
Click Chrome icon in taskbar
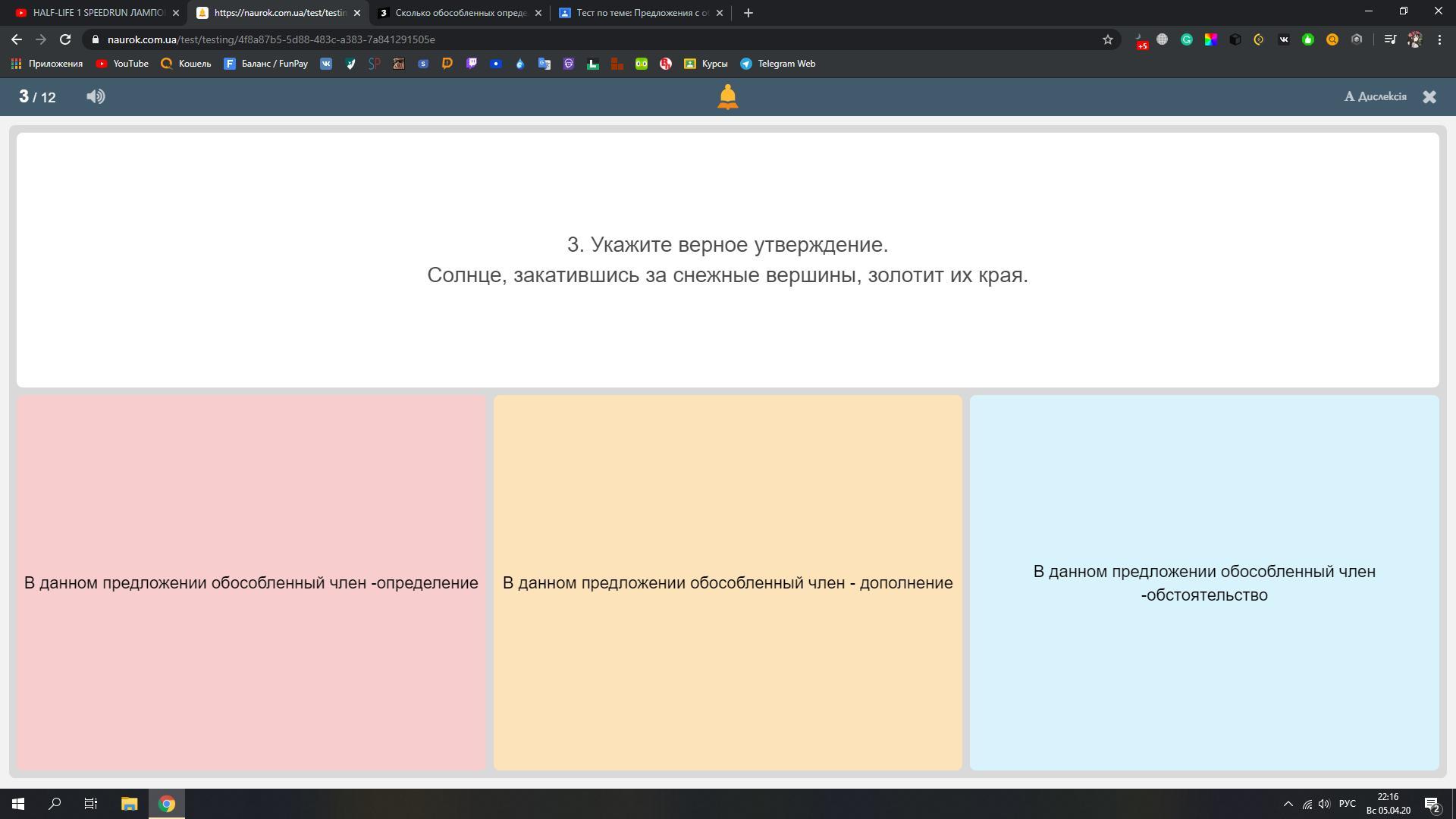coord(167,804)
